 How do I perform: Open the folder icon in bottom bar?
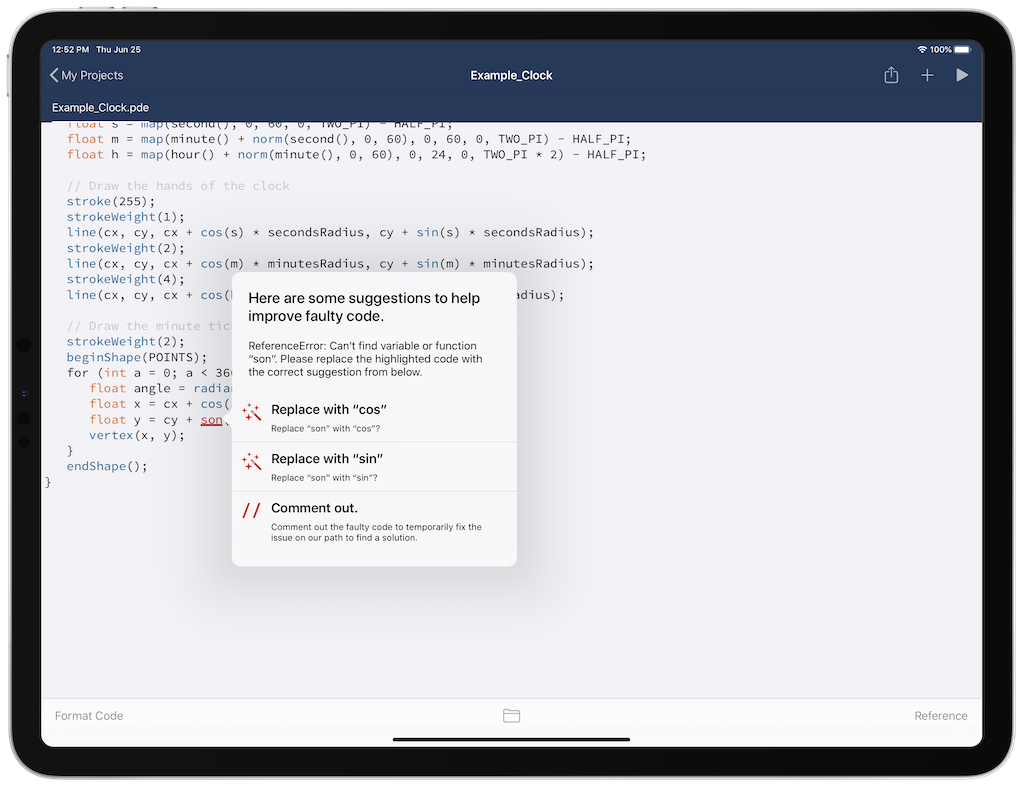(x=511, y=715)
